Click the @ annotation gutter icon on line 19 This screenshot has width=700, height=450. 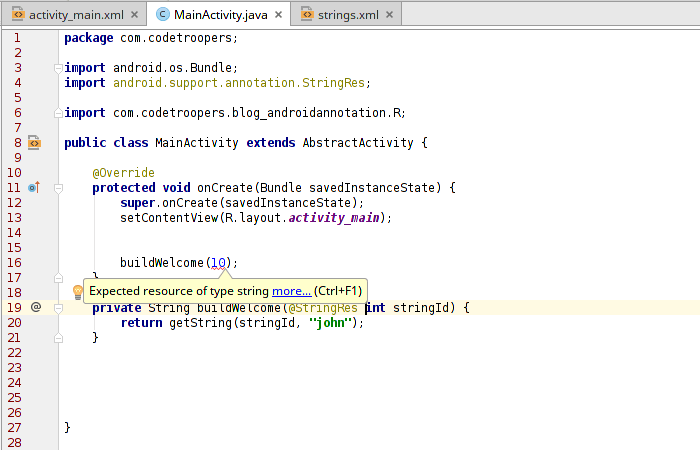point(35,308)
